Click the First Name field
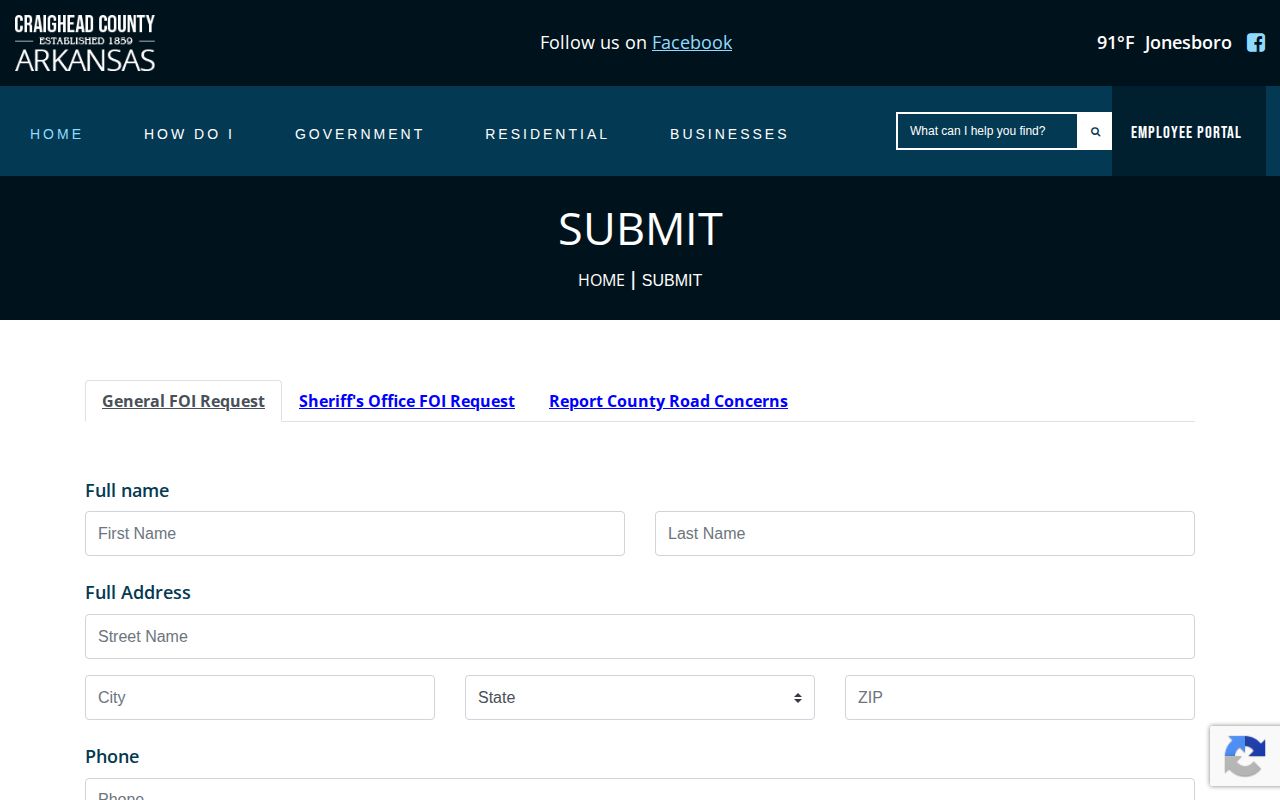The width and height of the screenshot is (1280, 800). click(x=355, y=533)
